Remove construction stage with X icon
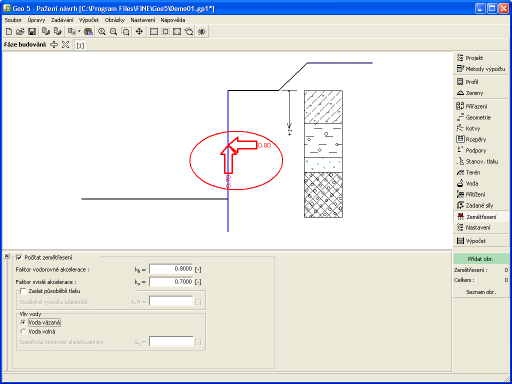512x384 pixels. [65, 45]
